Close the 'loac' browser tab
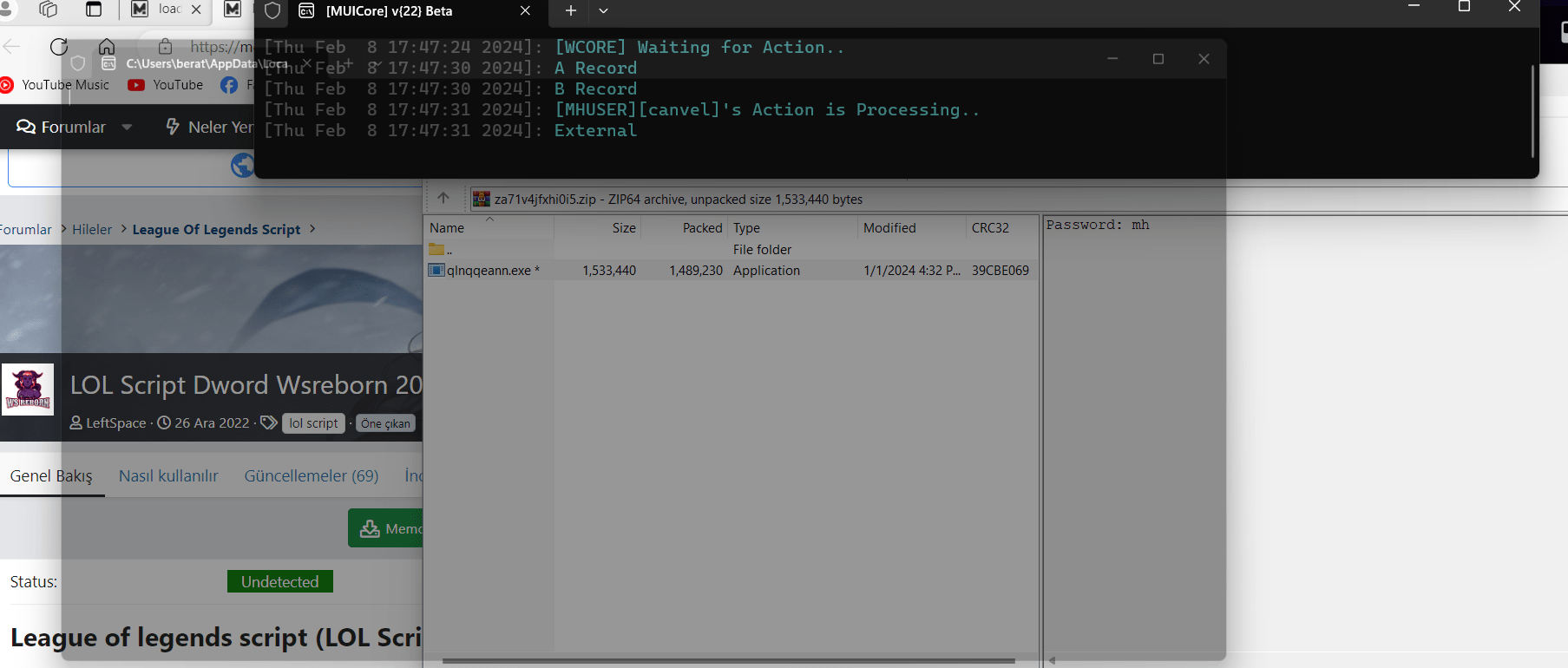The image size is (1568, 668). pos(196,10)
